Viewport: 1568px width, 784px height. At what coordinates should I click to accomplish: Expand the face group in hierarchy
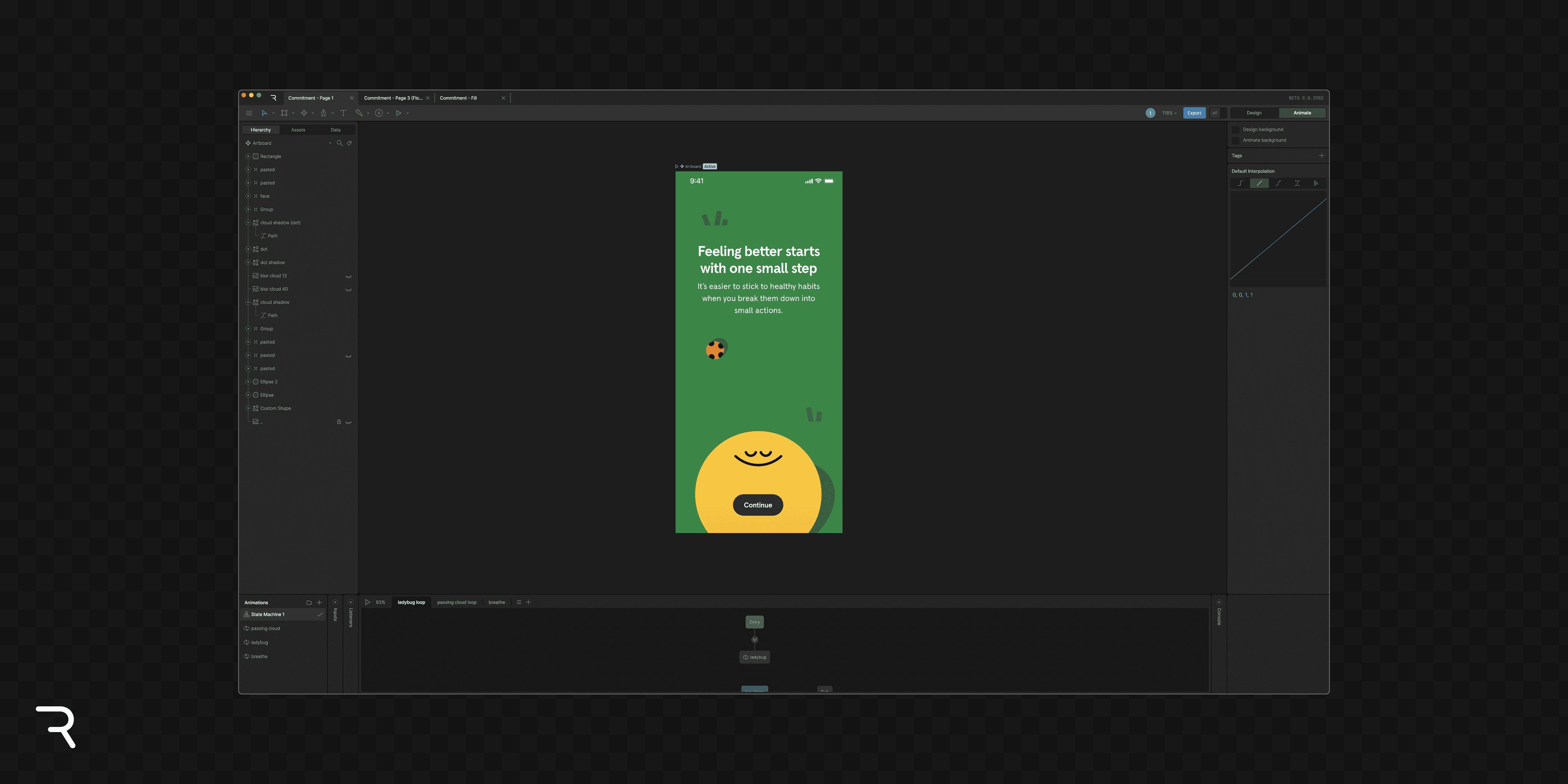248,196
